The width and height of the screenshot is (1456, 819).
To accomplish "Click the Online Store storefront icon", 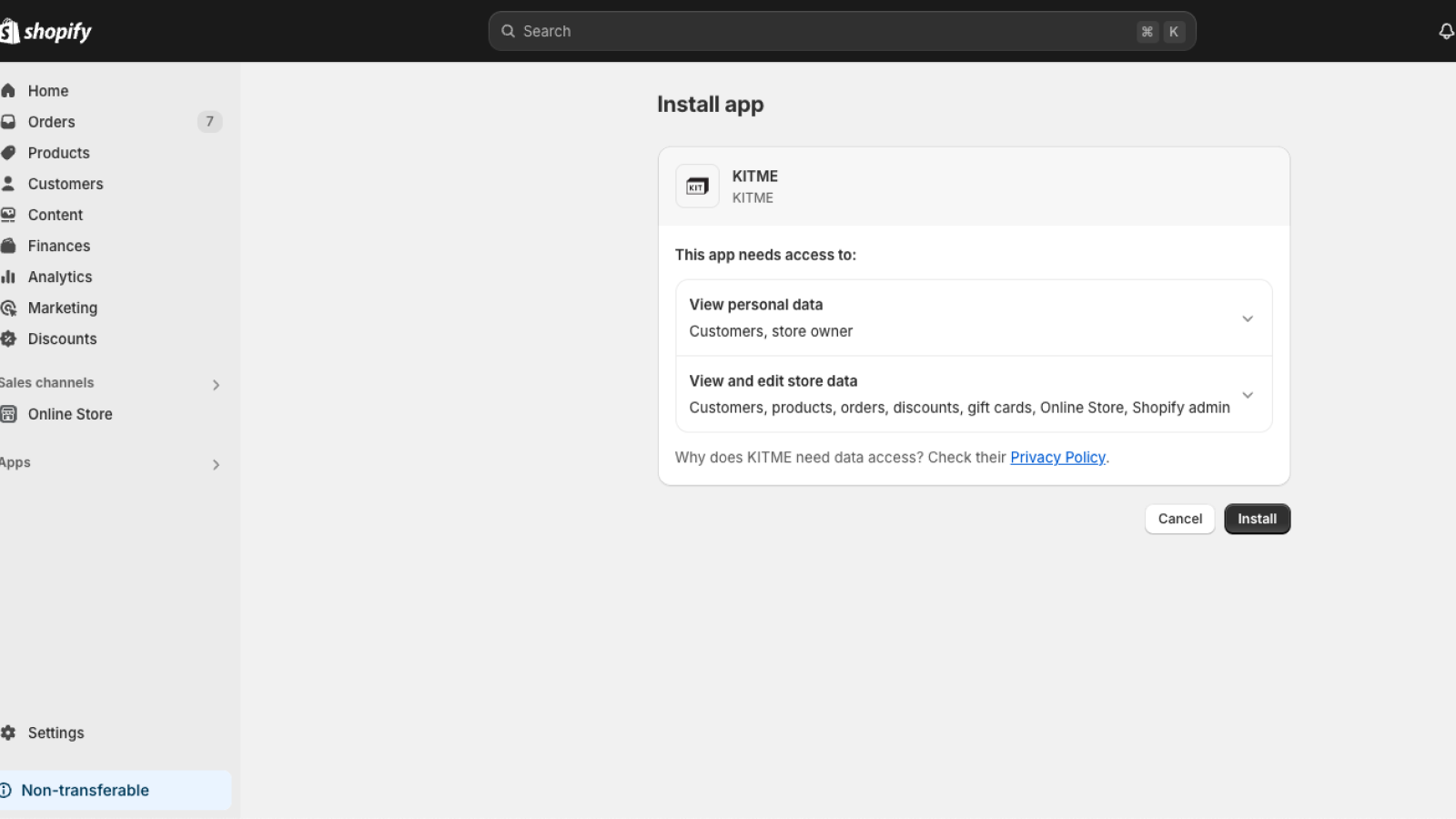I will click(x=8, y=414).
